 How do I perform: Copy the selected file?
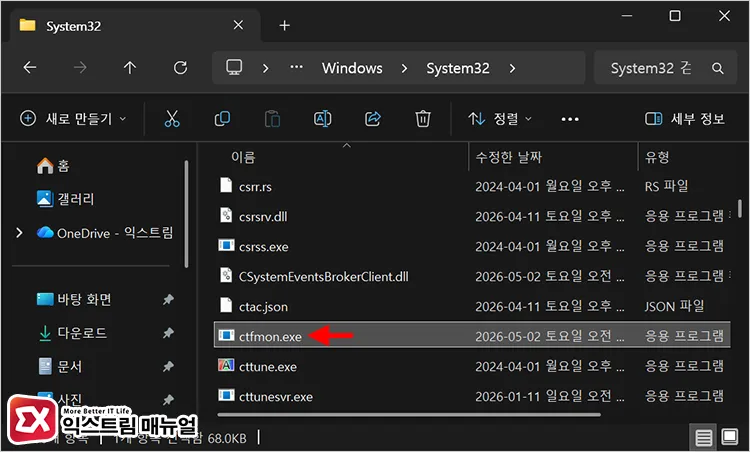[x=222, y=119]
